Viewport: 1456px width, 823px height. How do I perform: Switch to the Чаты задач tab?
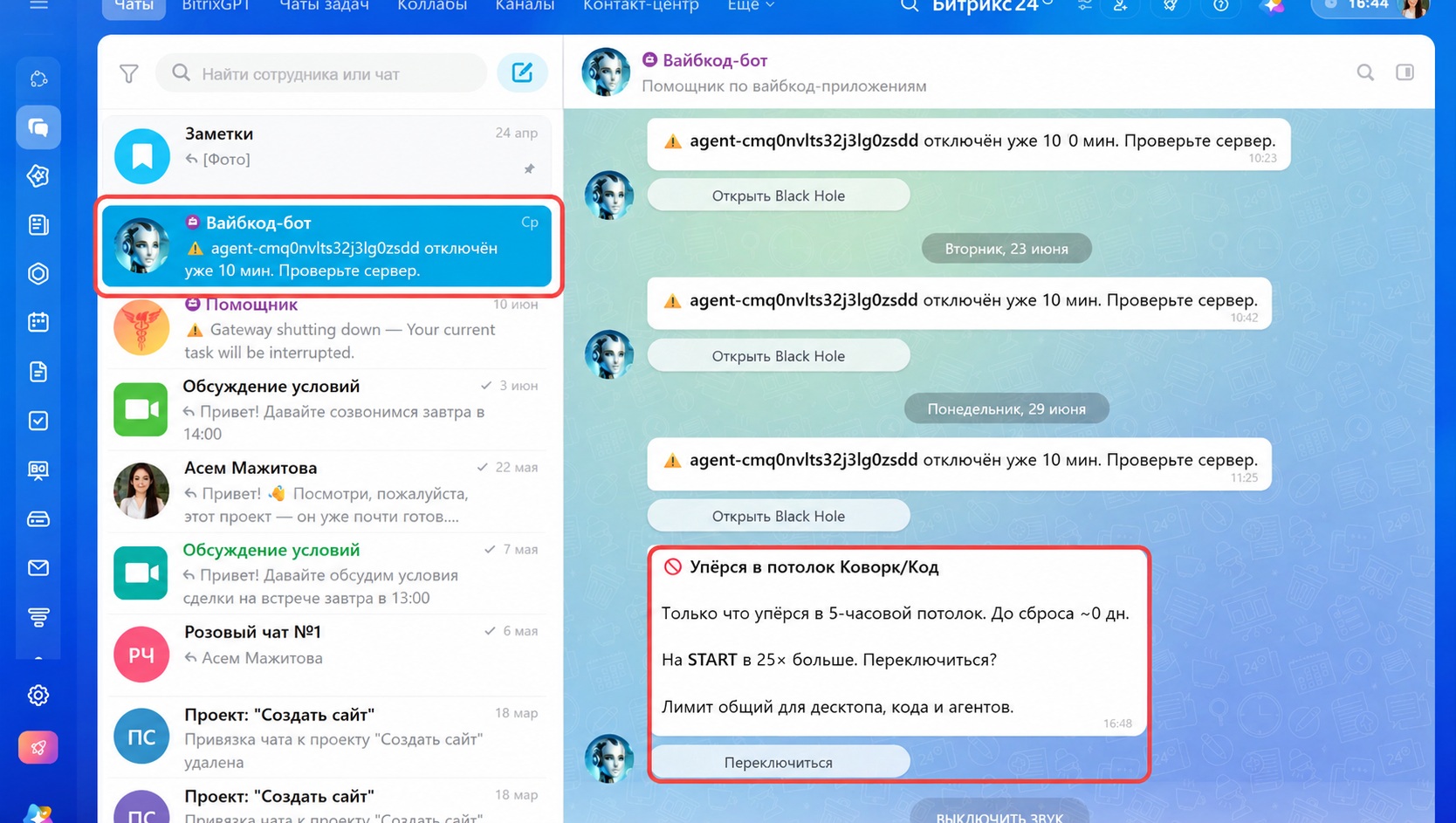[x=324, y=5]
